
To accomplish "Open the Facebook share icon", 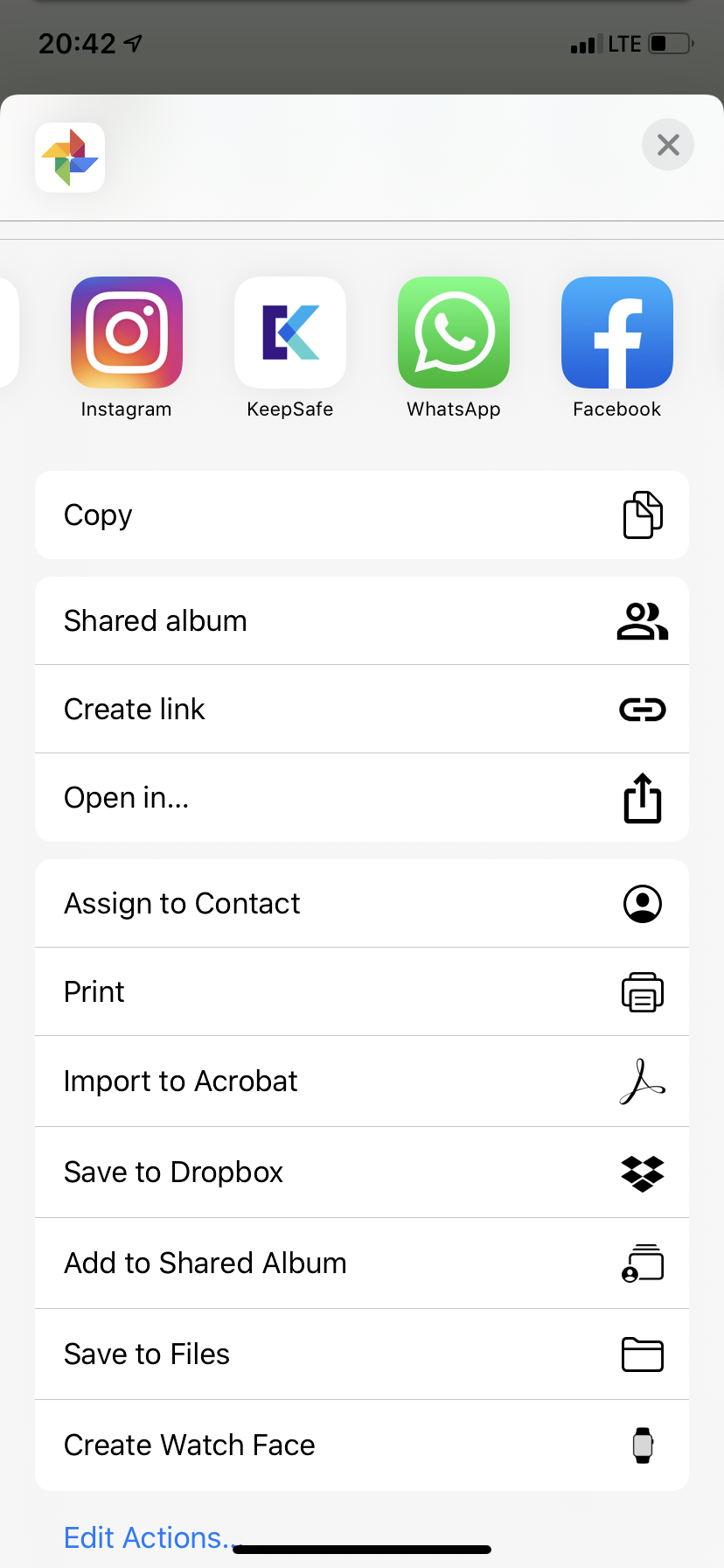I will point(617,332).
